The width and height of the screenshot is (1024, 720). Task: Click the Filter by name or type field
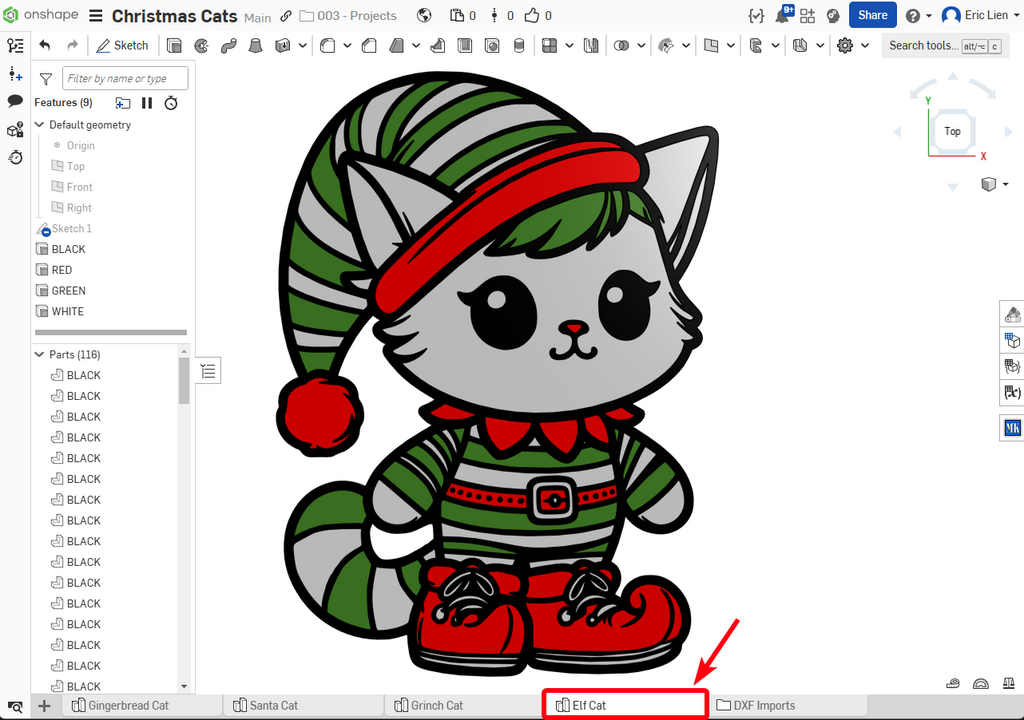click(125, 78)
